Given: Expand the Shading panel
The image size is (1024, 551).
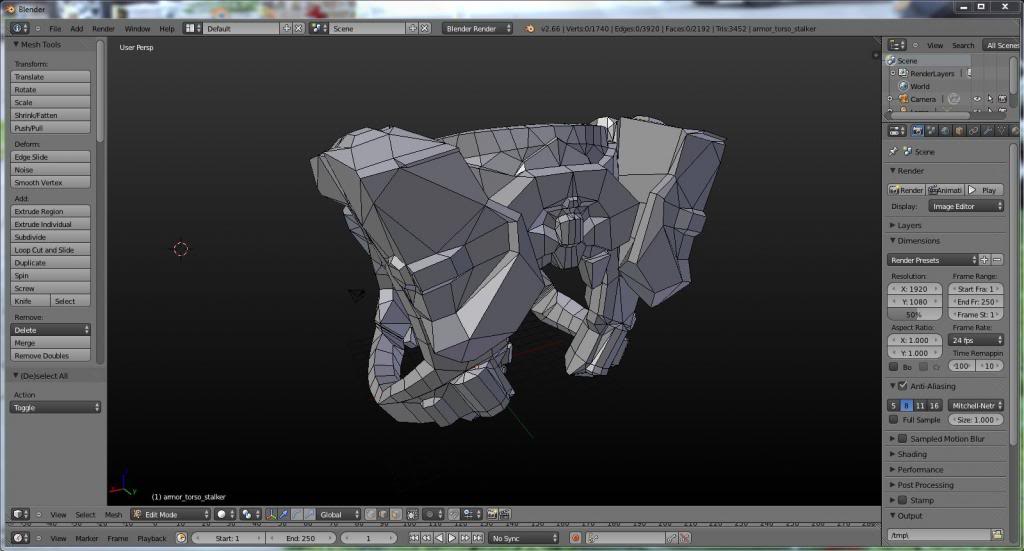Looking at the screenshot, I should 912,454.
